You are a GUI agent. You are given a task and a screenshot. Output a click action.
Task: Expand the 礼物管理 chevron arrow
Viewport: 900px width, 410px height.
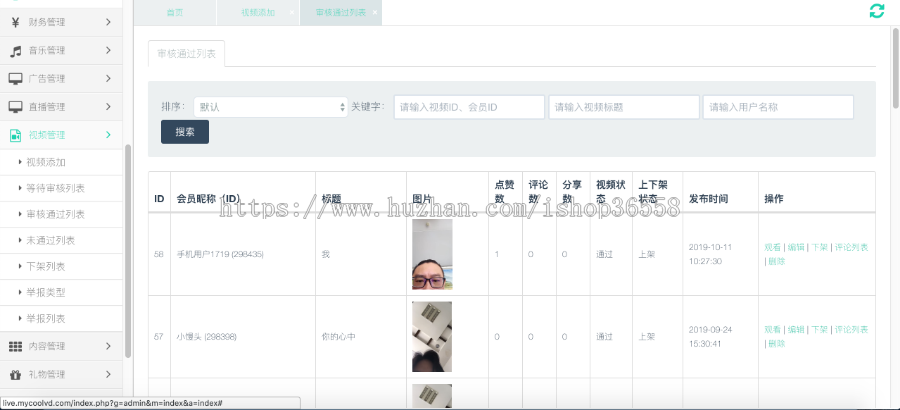coord(108,374)
